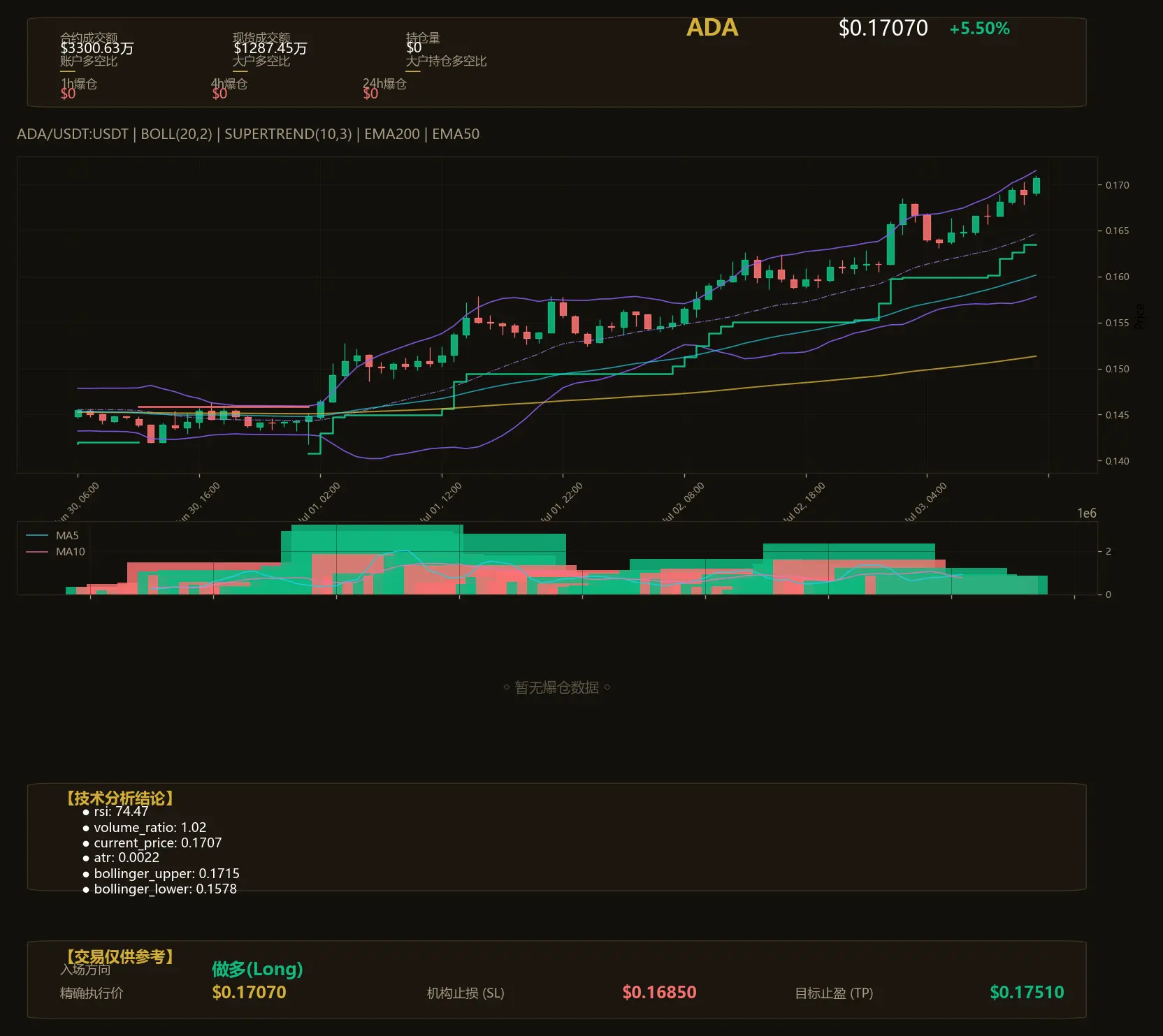Click the 4h爆仓 label
The height and width of the screenshot is (1036, 1163).
tap(229, 84)
